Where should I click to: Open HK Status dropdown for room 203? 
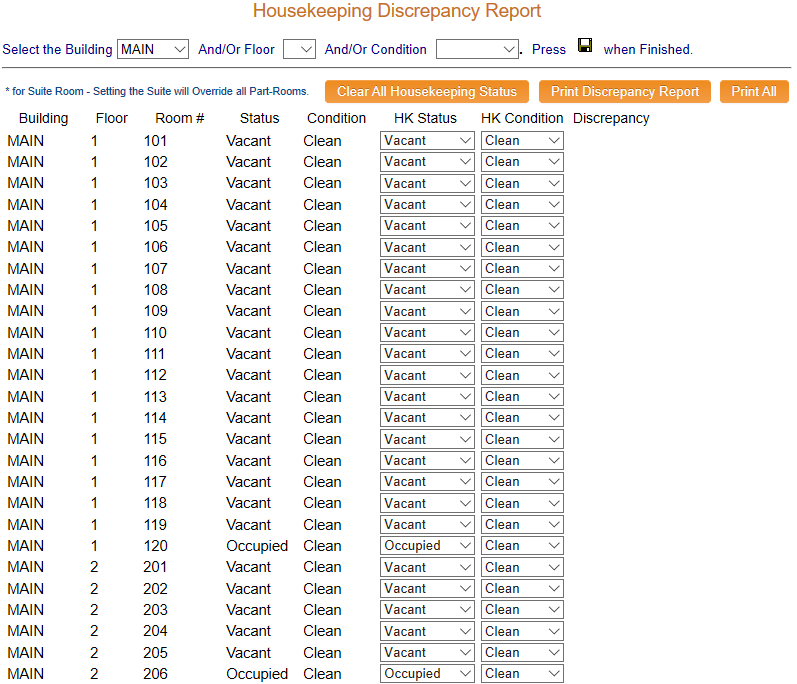click(427, 610)
